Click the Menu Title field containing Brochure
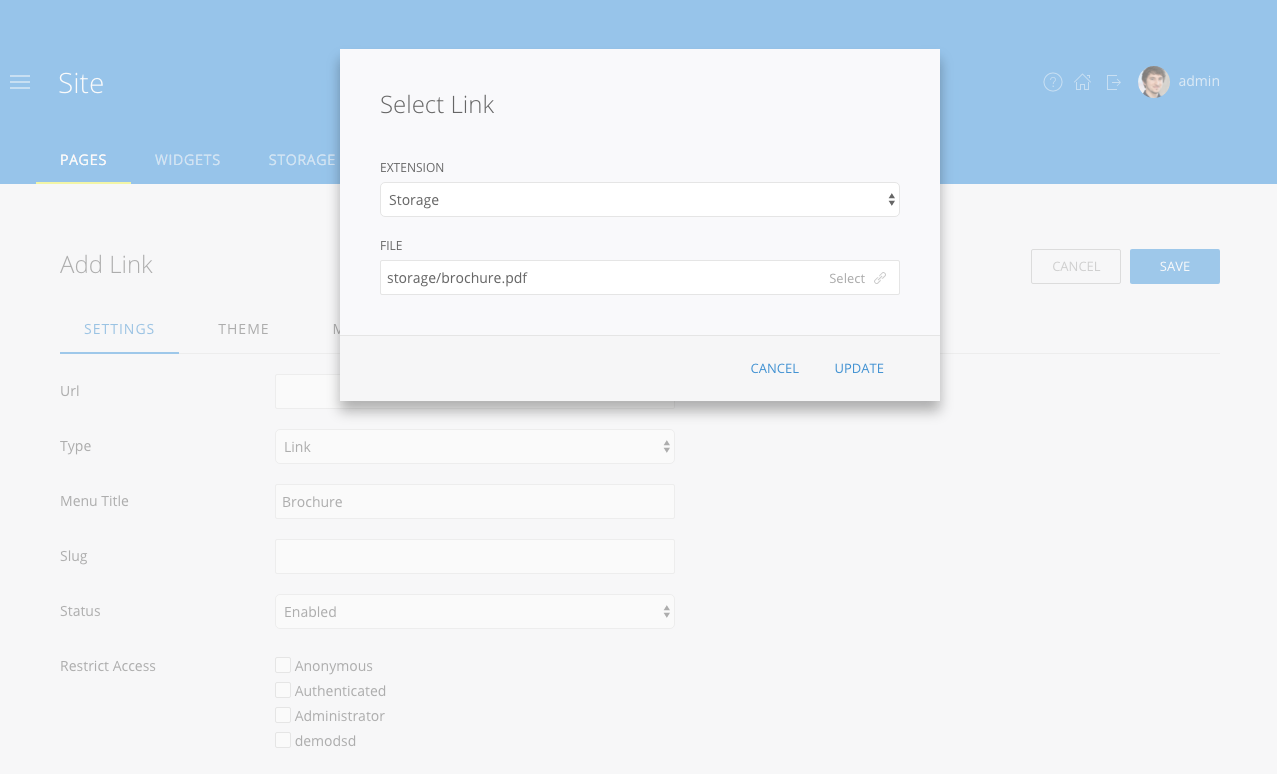Image resolution: width=1277 pixels, height=774 pixels. click(474, 502)
